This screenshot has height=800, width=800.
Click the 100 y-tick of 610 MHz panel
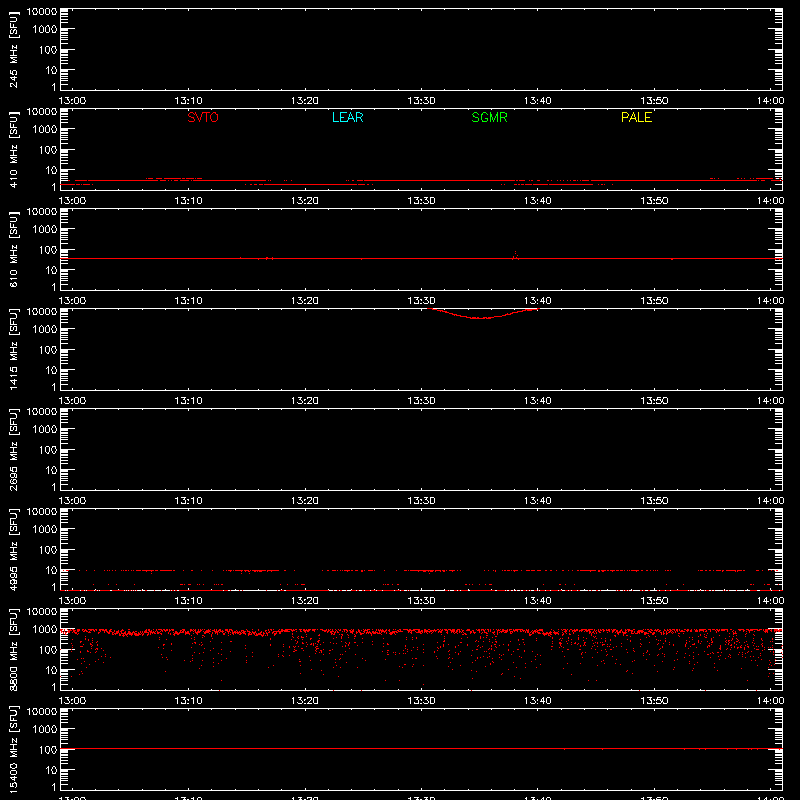(x=48, y=249)
